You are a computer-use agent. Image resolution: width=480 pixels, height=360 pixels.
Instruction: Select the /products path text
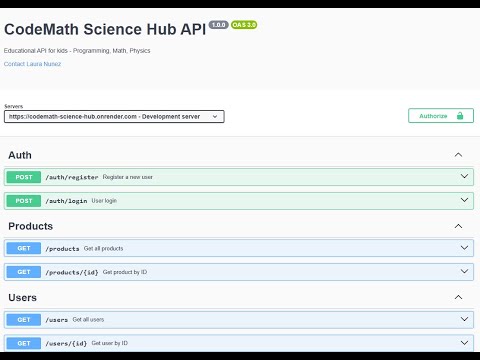62,249
